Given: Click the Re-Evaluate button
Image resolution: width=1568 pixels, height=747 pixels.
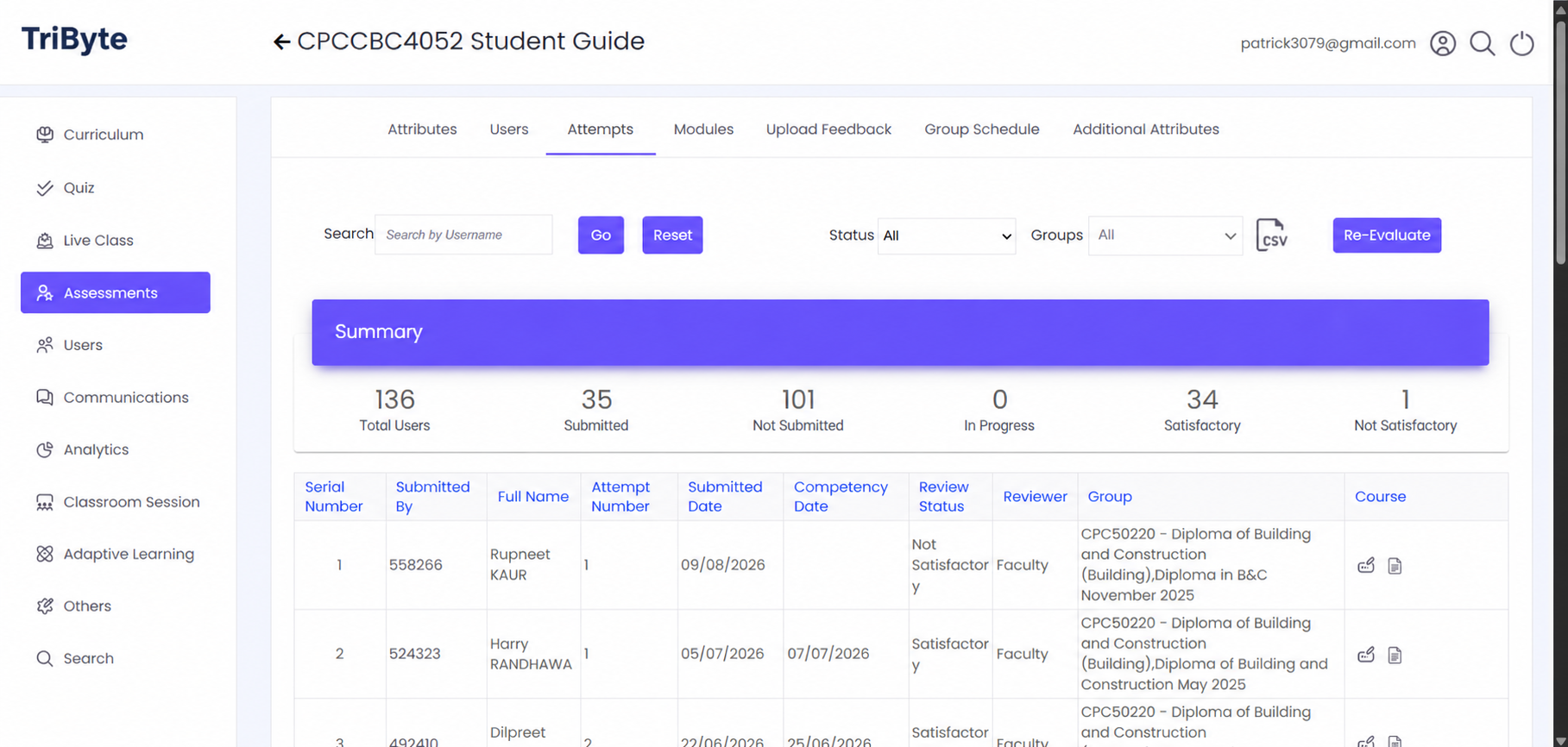Looking at the screenshot, I should click(1387, 235).
